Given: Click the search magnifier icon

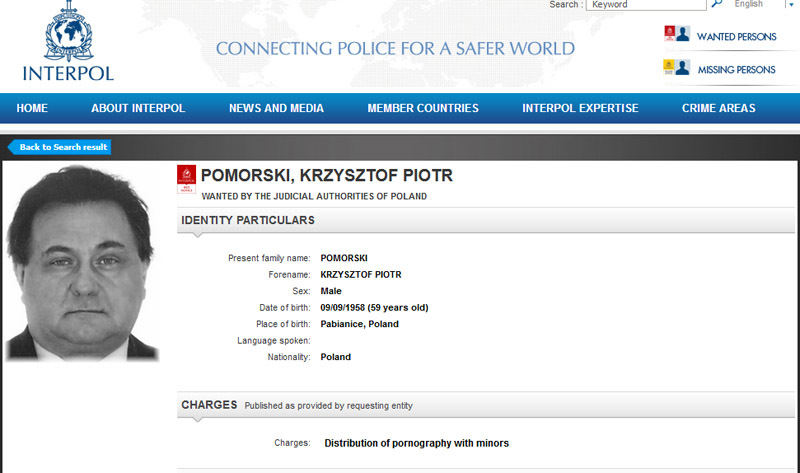Looking at the screenshot, I should pos(717,4).
